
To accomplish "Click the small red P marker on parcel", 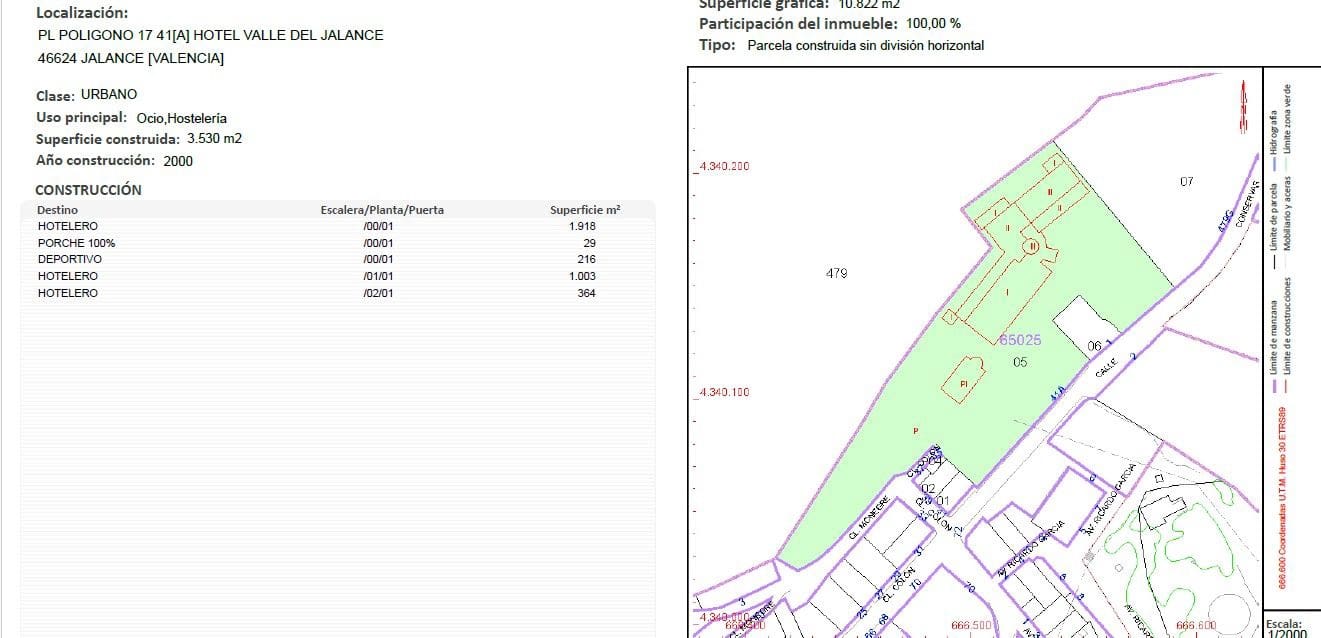I will 915,431.
